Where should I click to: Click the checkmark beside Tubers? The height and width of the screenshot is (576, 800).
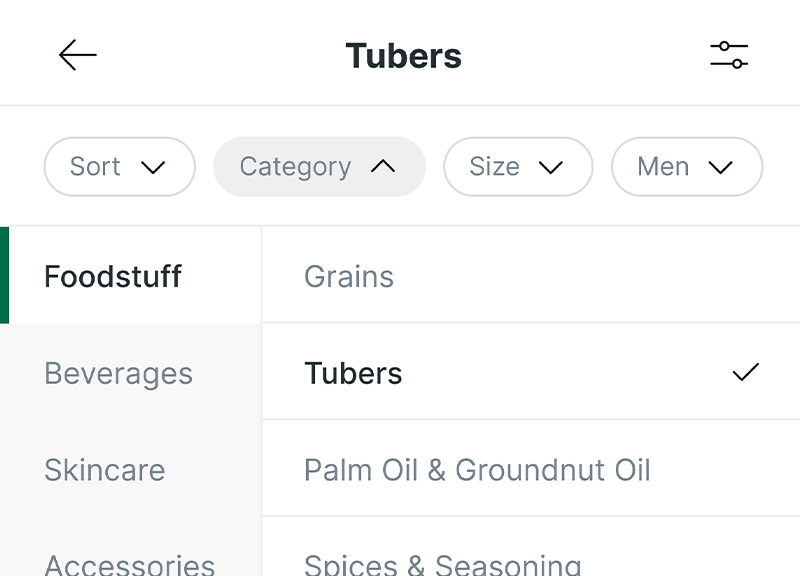pos(746,373)
